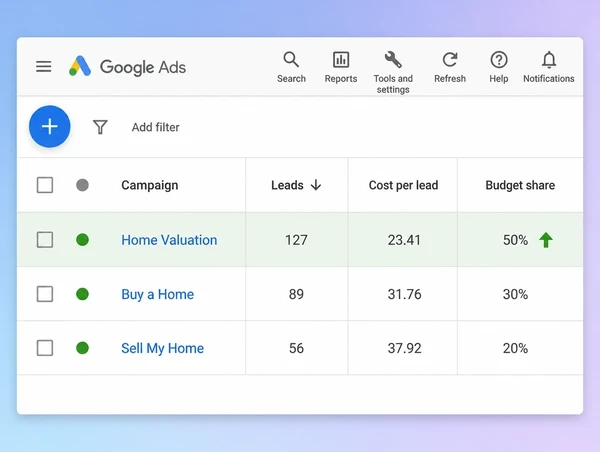The height and width of the screenshot is (452, 600).
Task: Click the 127 leads cell
Action: pyautogui.click(x=296, y=240)
